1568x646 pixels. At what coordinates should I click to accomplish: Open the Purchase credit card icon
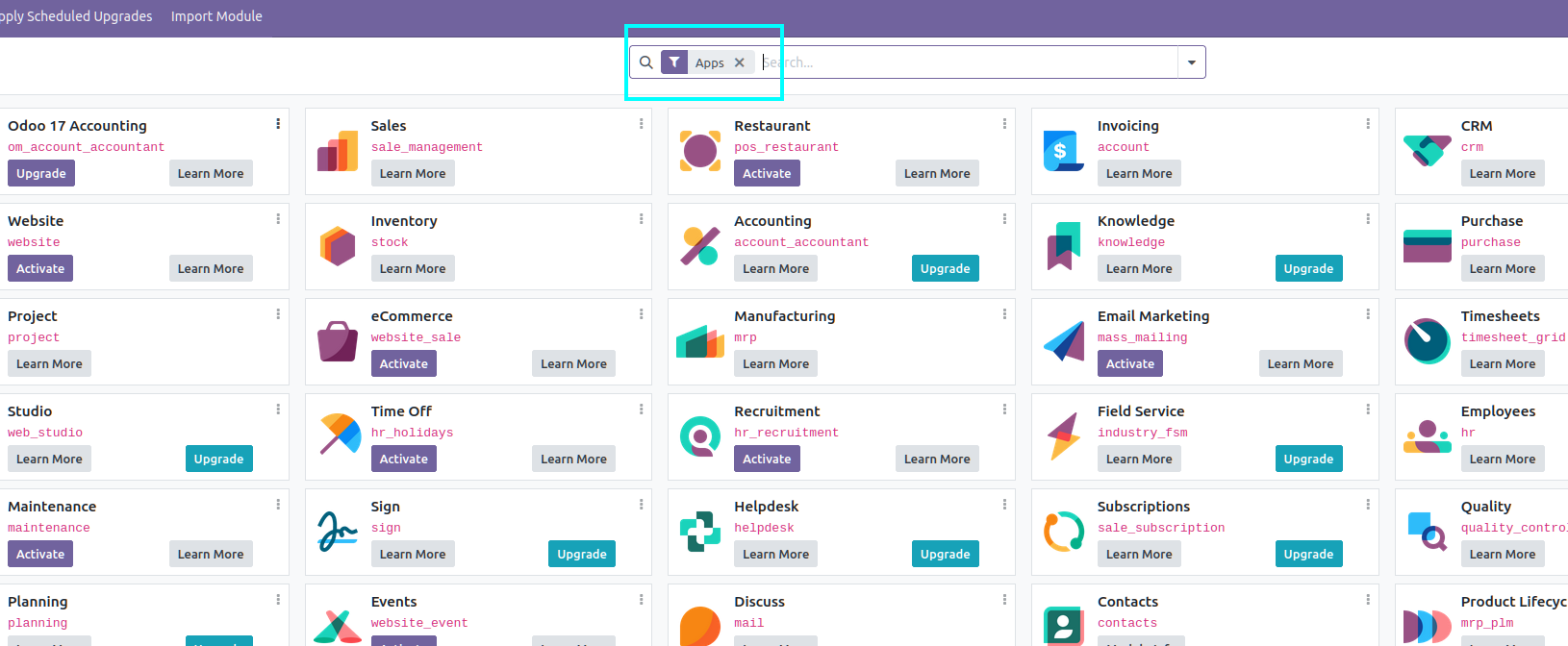point(1428,246)
